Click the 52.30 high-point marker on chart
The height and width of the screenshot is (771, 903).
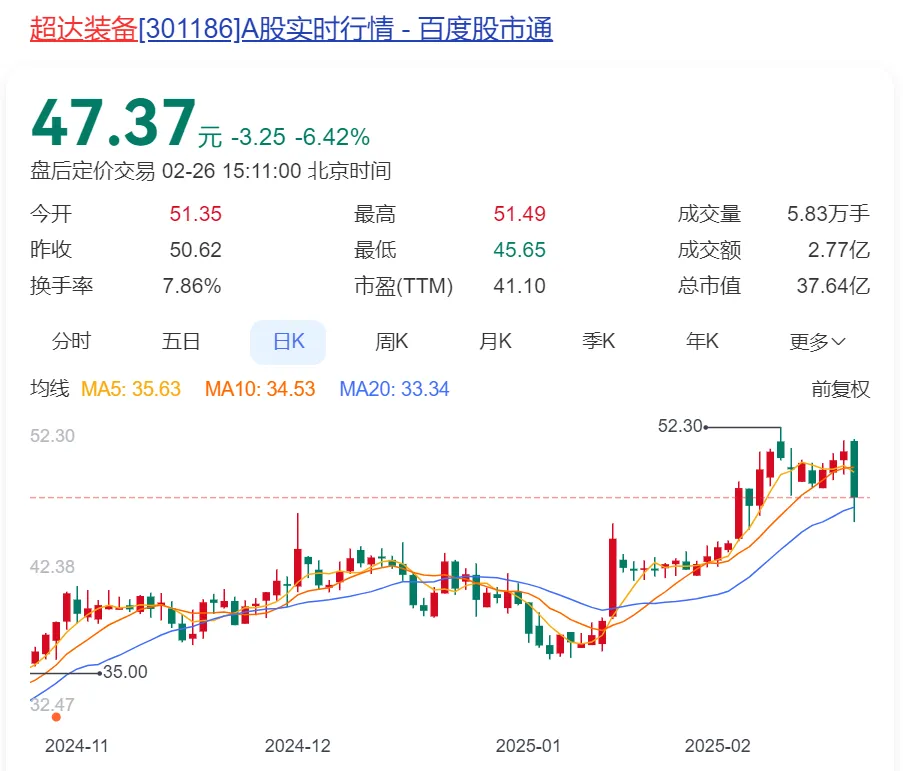[680, 426]
